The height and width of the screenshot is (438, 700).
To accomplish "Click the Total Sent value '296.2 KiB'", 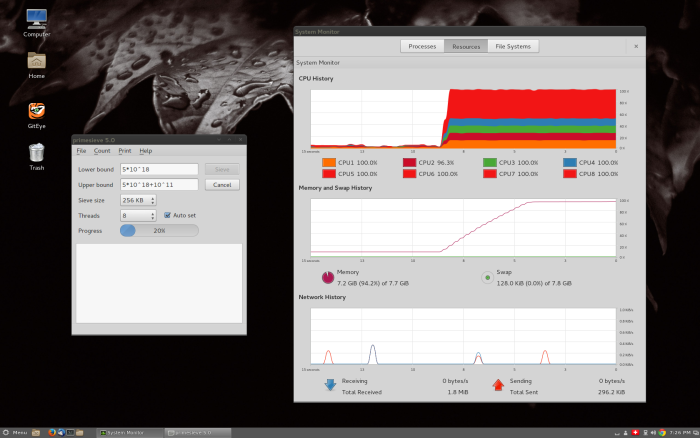I will pos(611,392).
